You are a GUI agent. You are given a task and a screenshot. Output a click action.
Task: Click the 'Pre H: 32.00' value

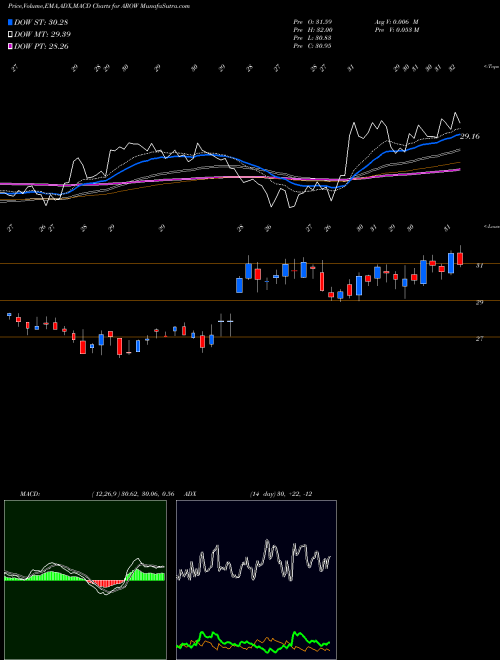tap(313, 30)
